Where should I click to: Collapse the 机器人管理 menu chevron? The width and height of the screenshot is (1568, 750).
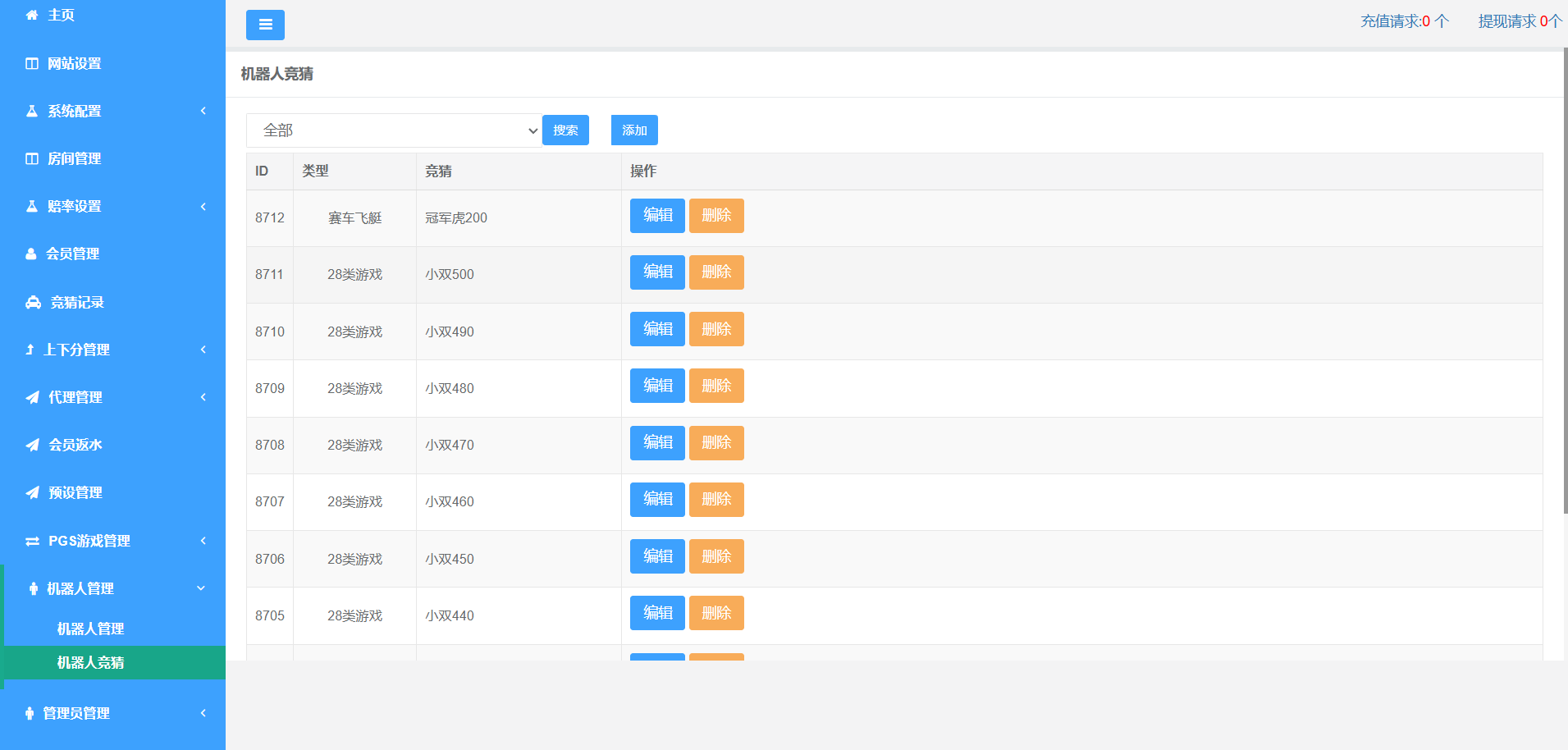coord(201,588)
